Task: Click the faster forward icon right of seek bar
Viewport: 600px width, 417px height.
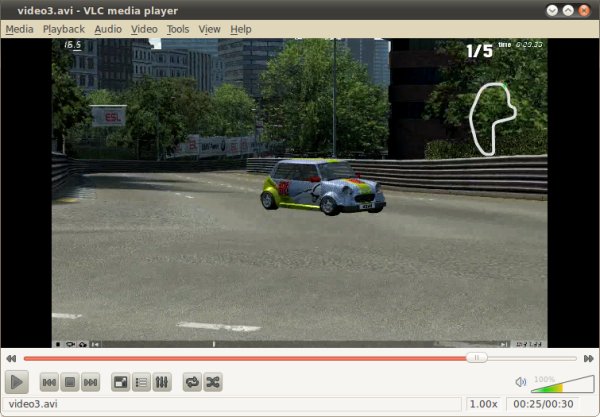Action: click(589, 358)
